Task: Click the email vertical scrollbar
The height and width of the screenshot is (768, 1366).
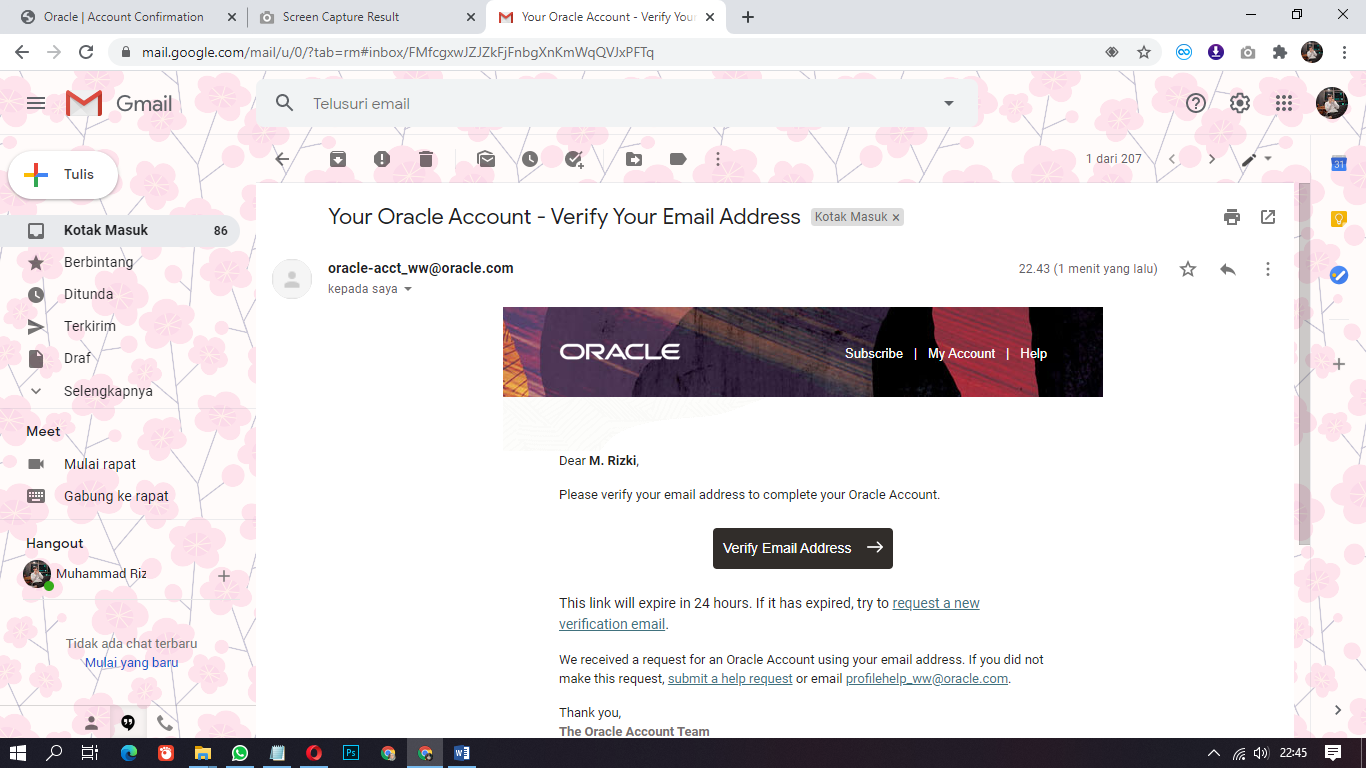Action: coord(1303,362)
